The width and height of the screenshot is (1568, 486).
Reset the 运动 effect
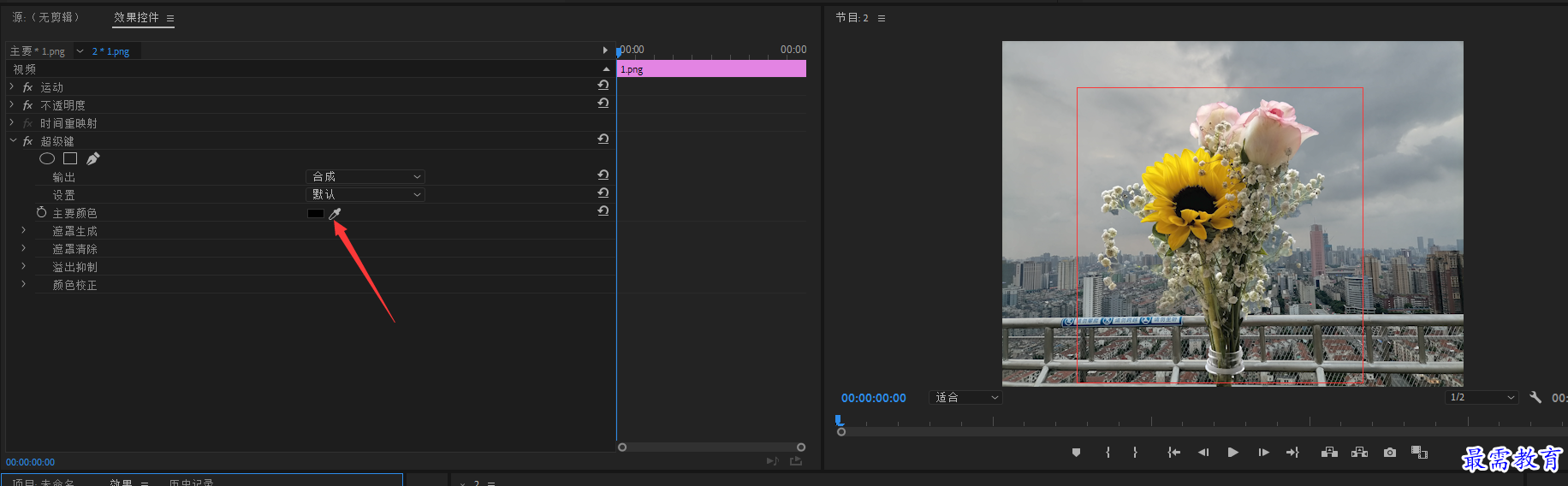(603, 86)
